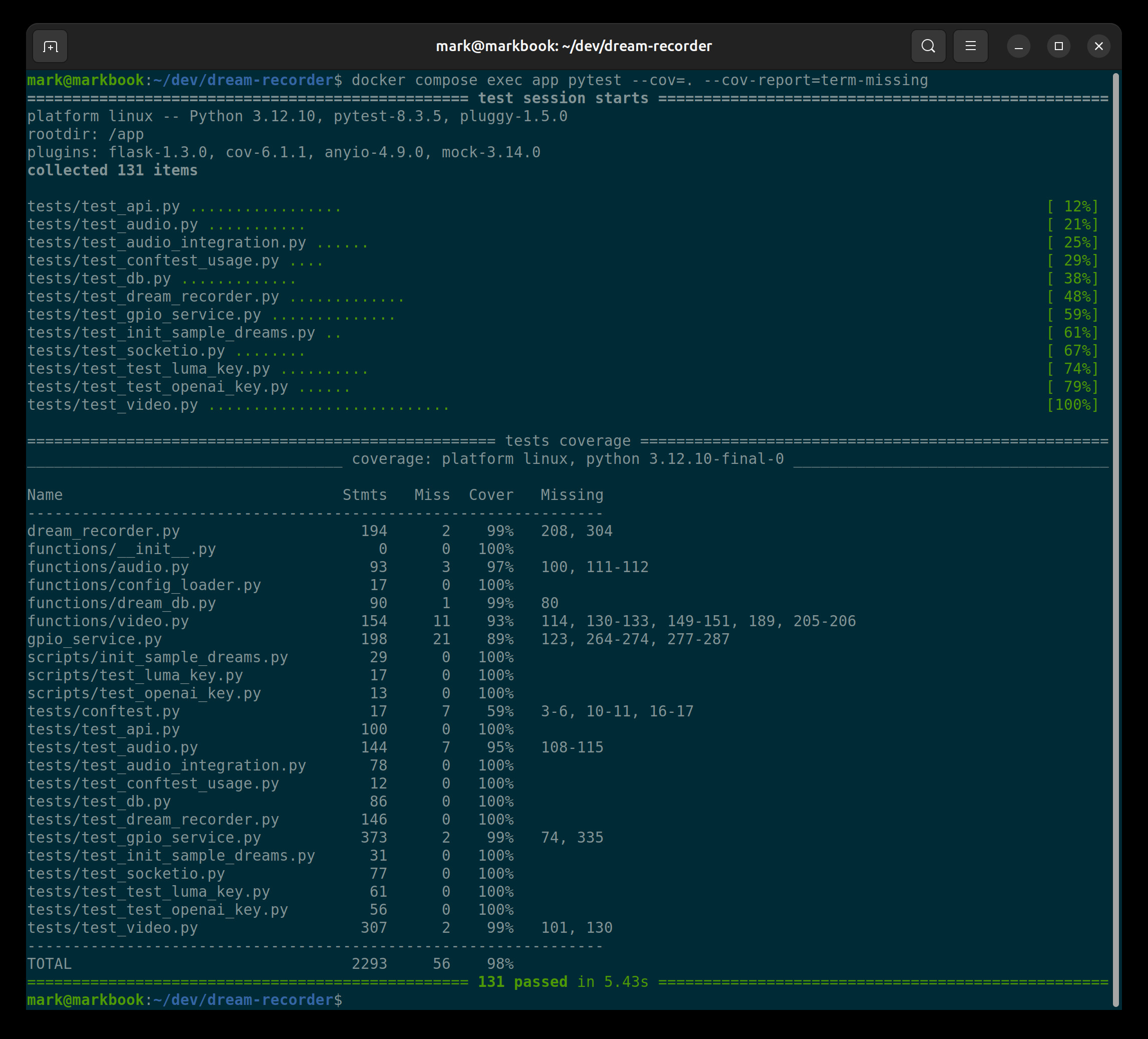Open the hamburger menu
Viewport: 1148px width, 1039px height.
[x=970, y=46]
